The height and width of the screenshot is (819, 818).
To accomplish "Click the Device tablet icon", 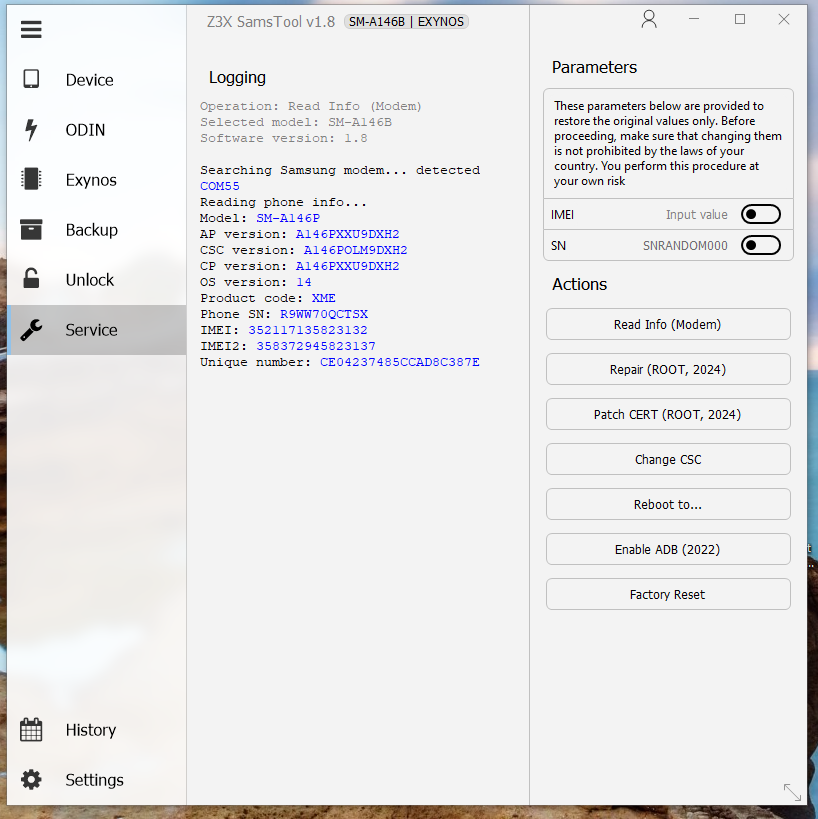I will [31, 79].
